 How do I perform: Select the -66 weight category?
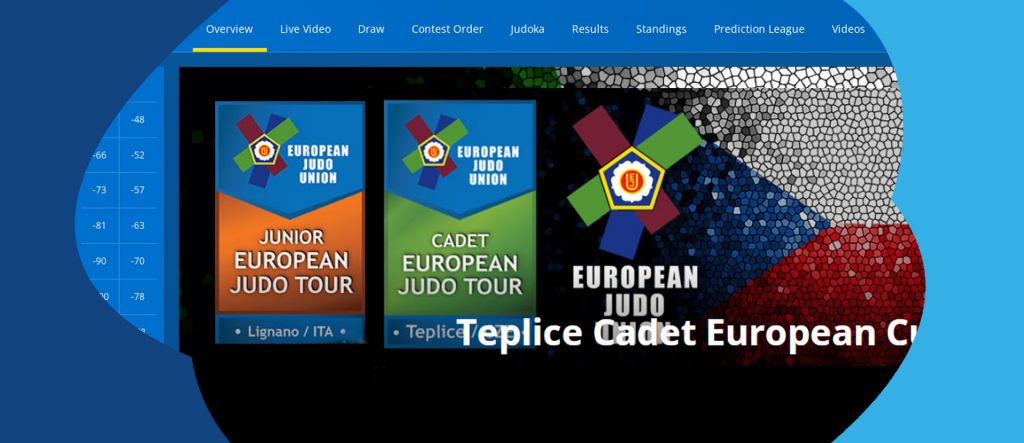[100, 155]
